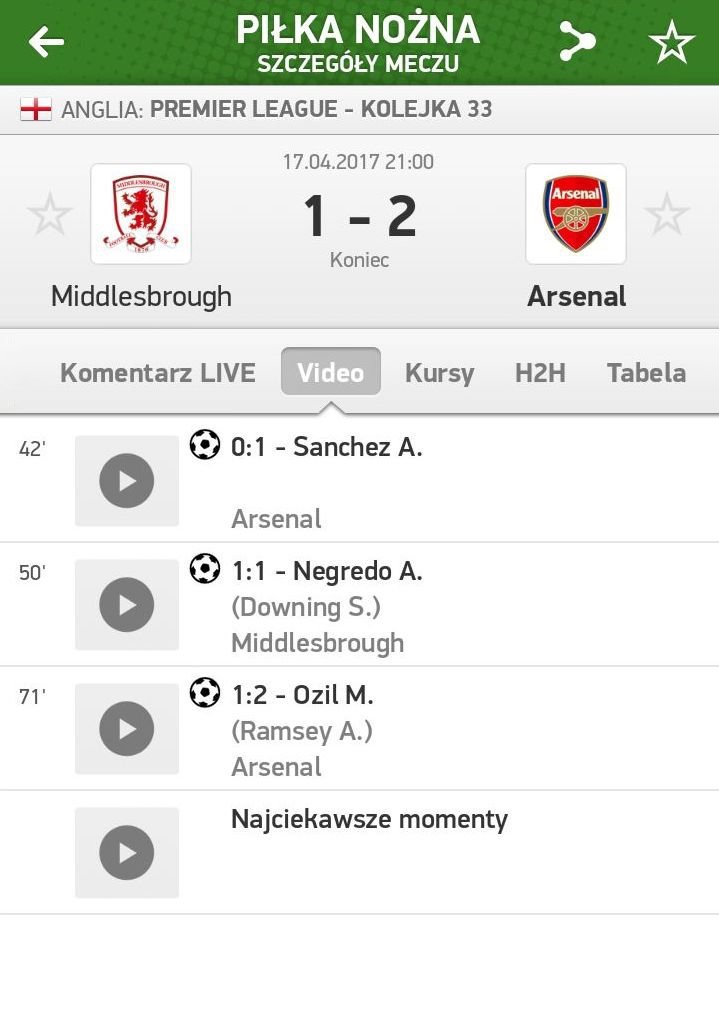
Task: Play the Najciekawsze momenty highlights video
Action: [127, 853]
